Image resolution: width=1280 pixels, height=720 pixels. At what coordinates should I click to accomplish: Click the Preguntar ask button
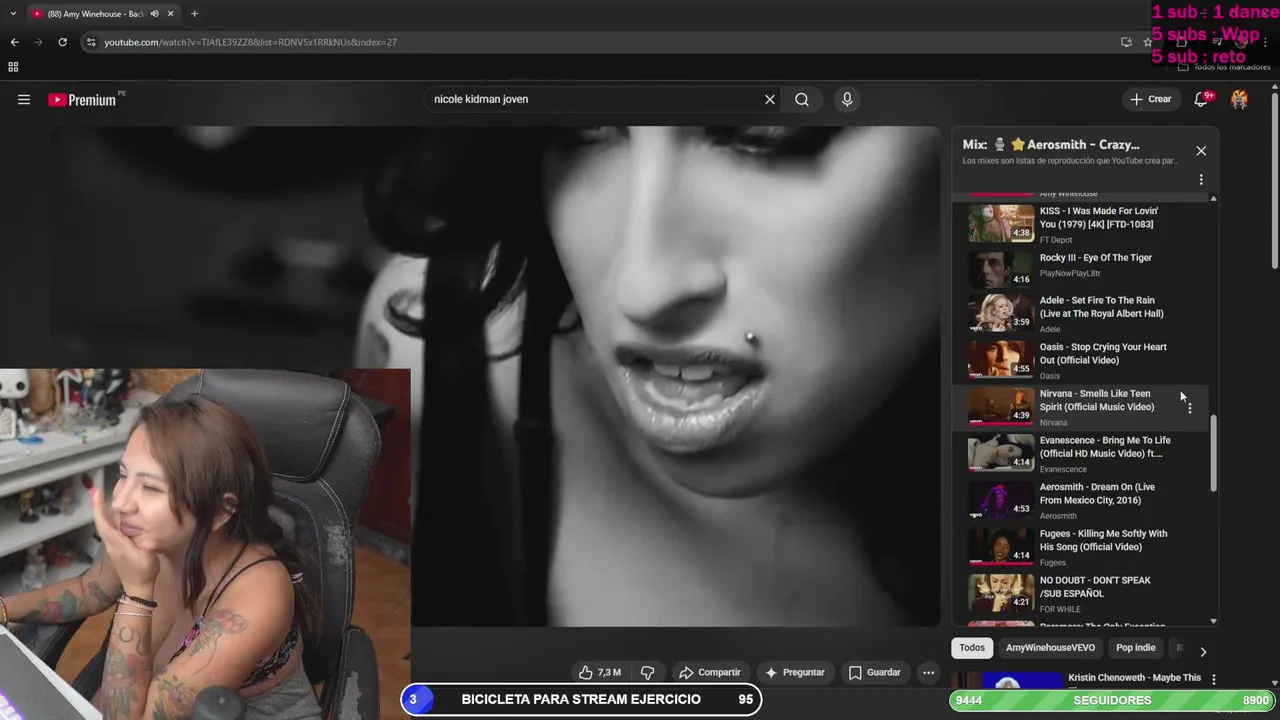click(x=795, y=672)
